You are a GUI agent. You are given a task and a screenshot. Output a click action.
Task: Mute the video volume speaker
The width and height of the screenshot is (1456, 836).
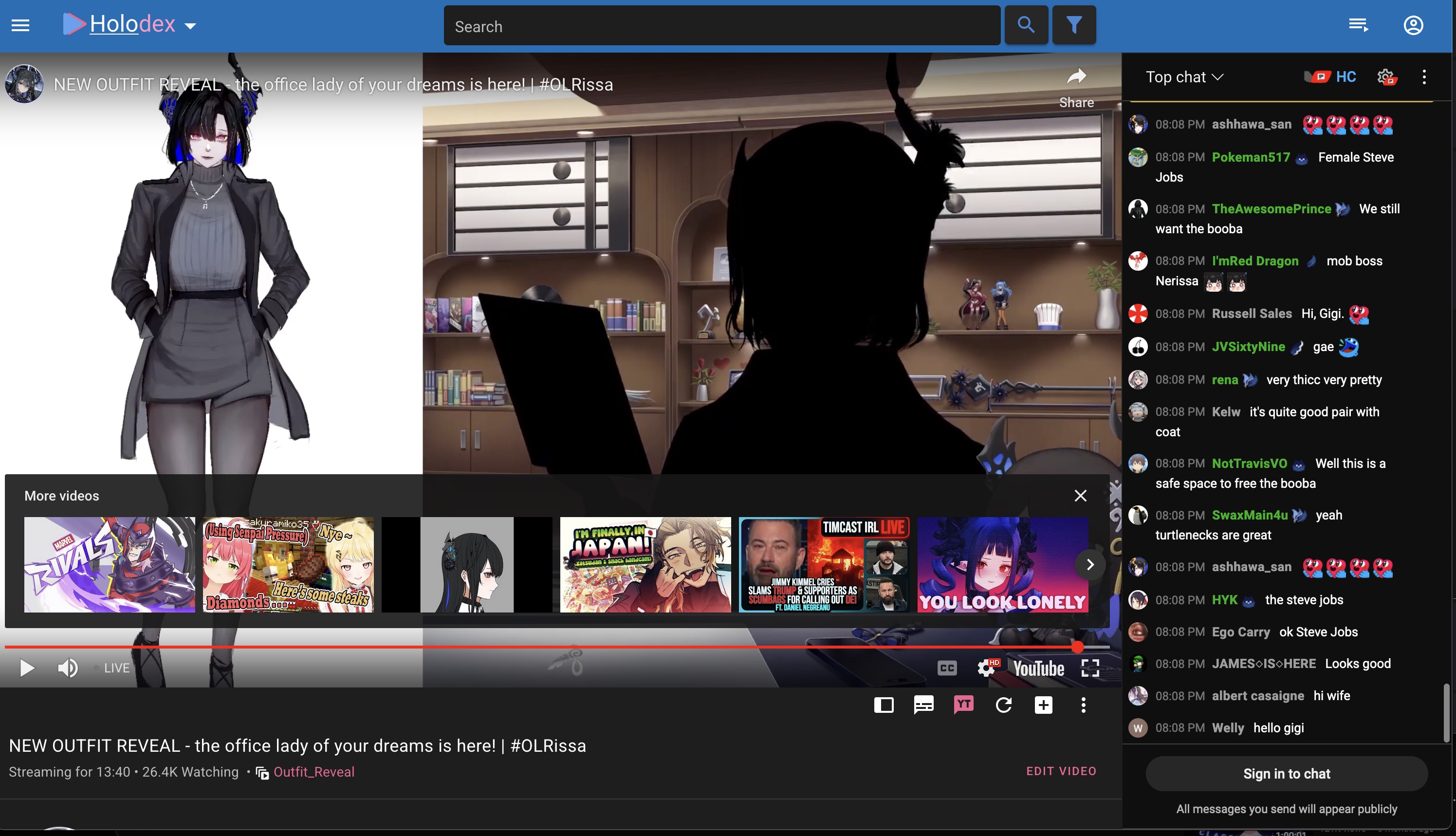68,668
